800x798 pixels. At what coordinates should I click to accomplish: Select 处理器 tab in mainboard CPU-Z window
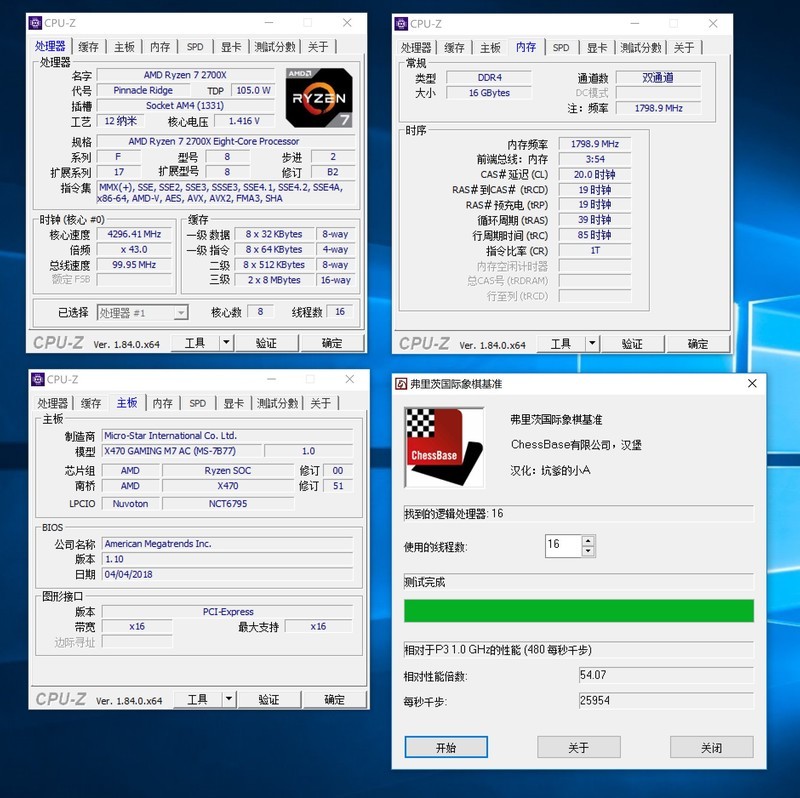(53, 403)
